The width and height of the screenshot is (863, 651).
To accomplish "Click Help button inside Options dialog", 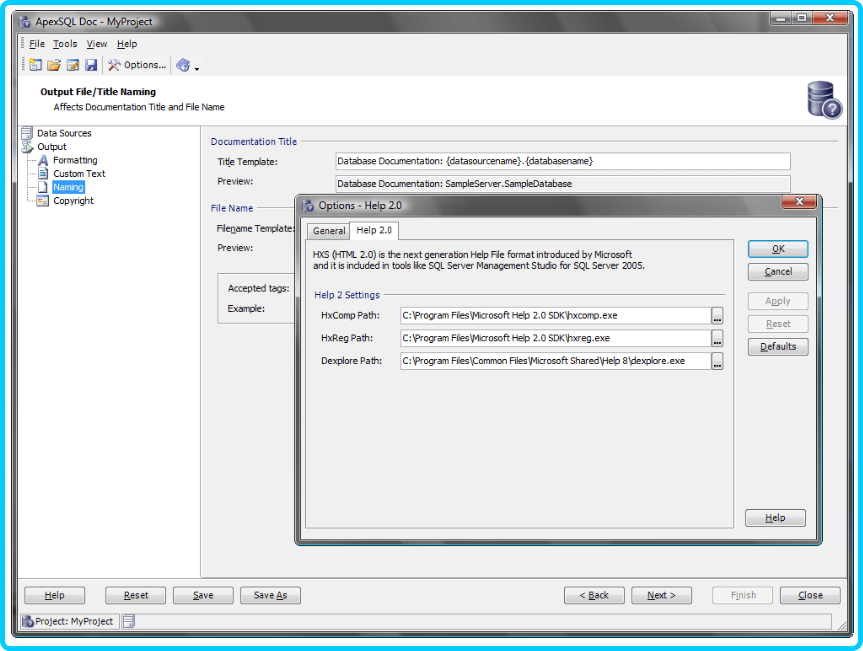I will pos(775,518).
